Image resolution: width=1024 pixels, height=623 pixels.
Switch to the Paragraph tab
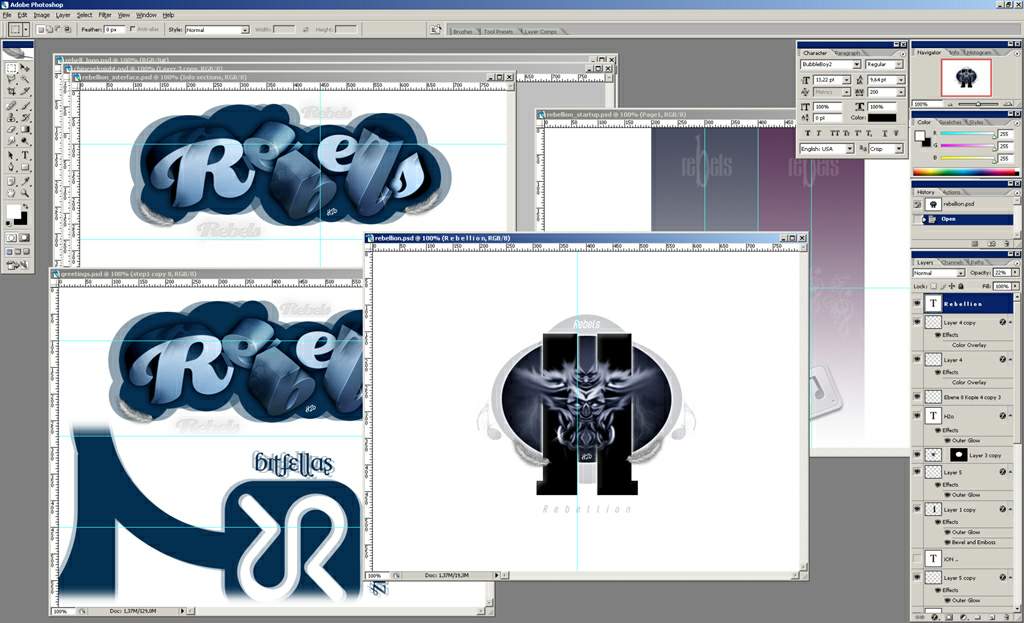pos(847,53)
